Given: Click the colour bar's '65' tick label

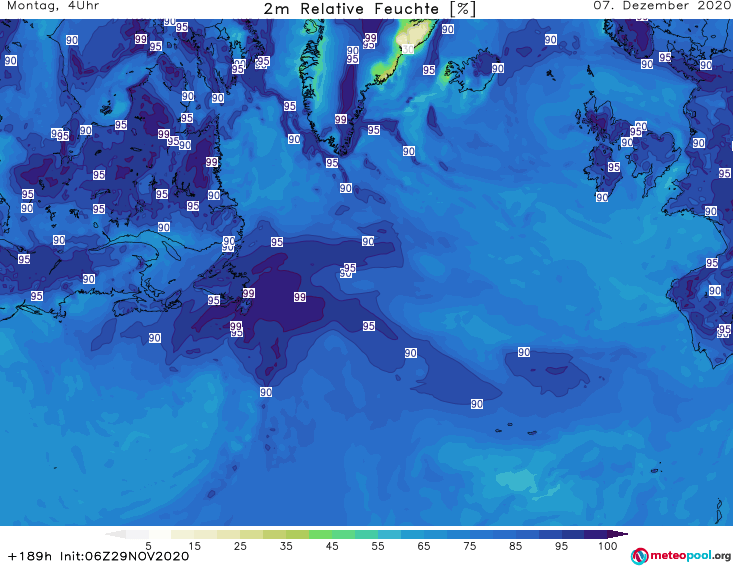Looking at the screenshot, I should tap(424, 546).
